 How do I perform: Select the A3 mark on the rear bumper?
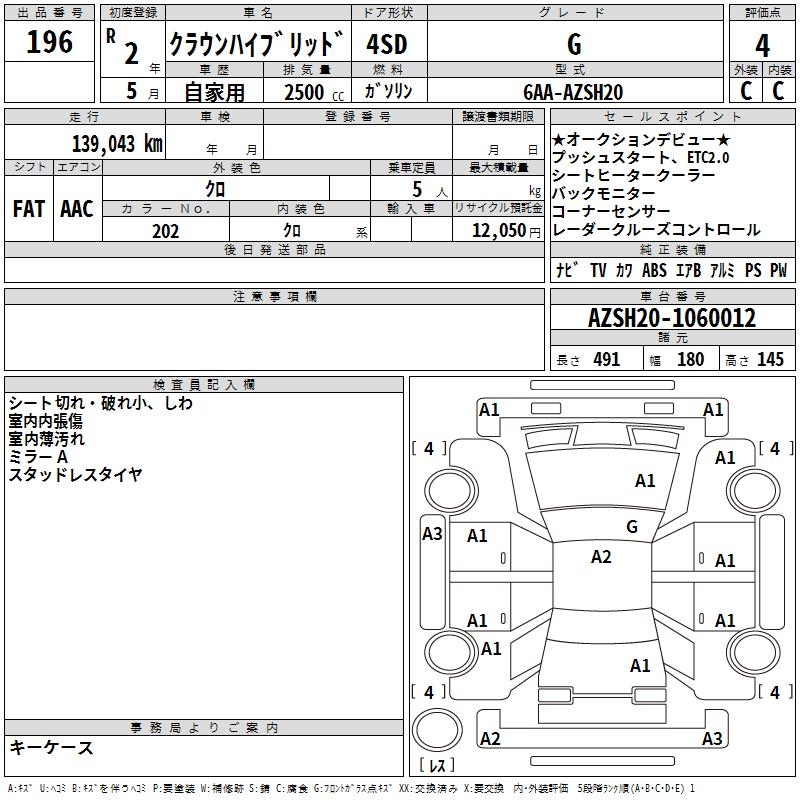(x=712, y=738)
